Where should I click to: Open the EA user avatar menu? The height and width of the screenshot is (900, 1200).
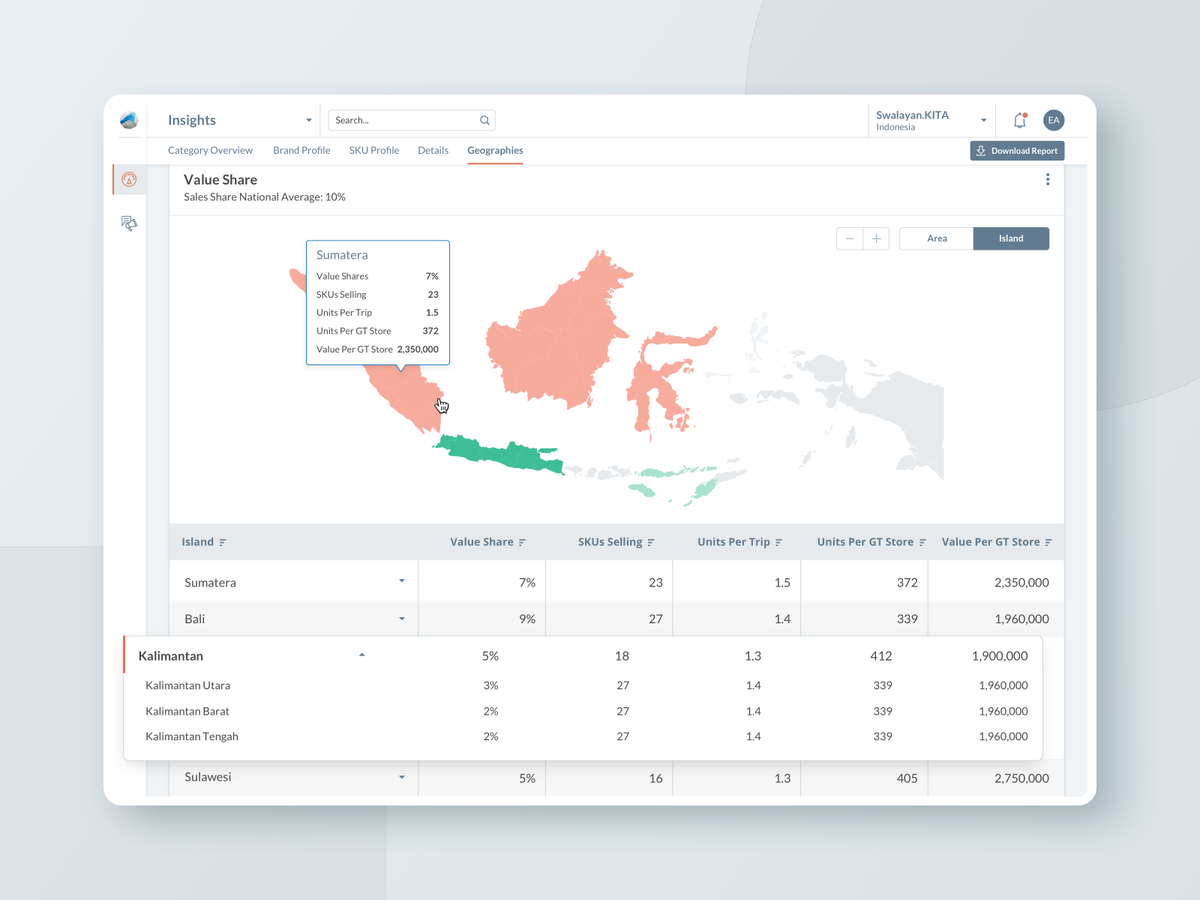1053,120
